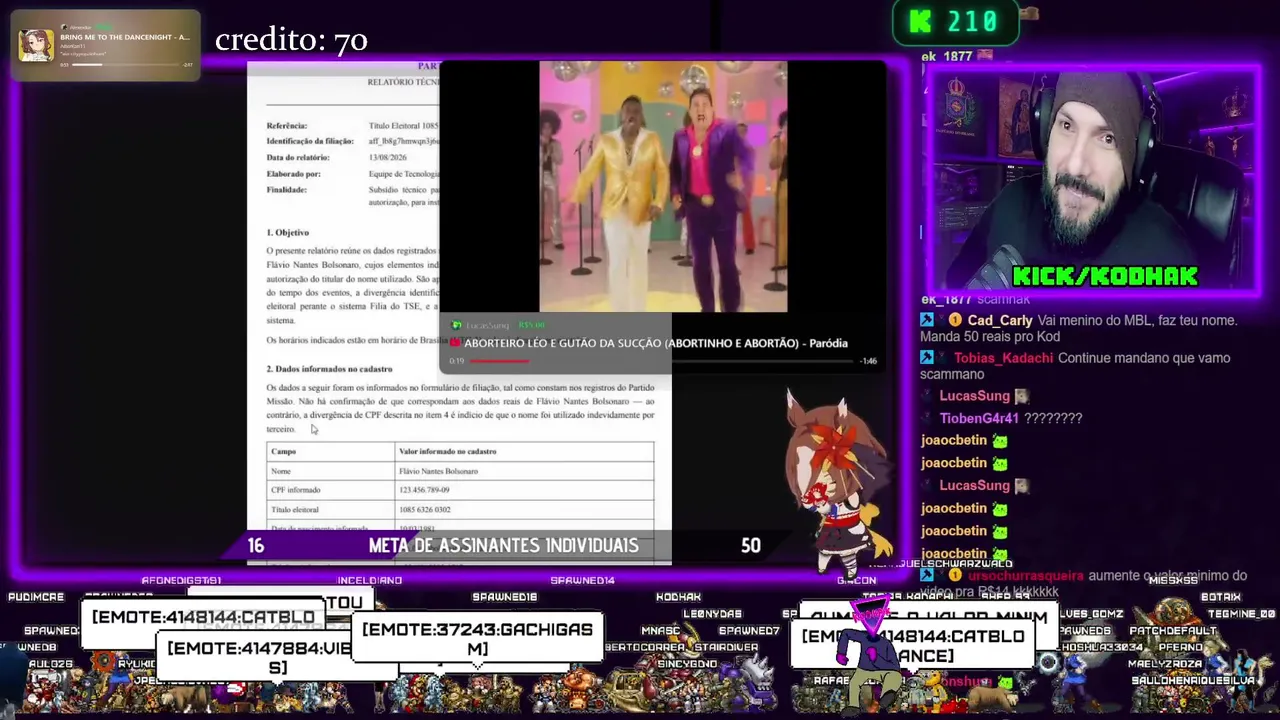Open Cad_Carly's chat username

[x=999, y=320]
